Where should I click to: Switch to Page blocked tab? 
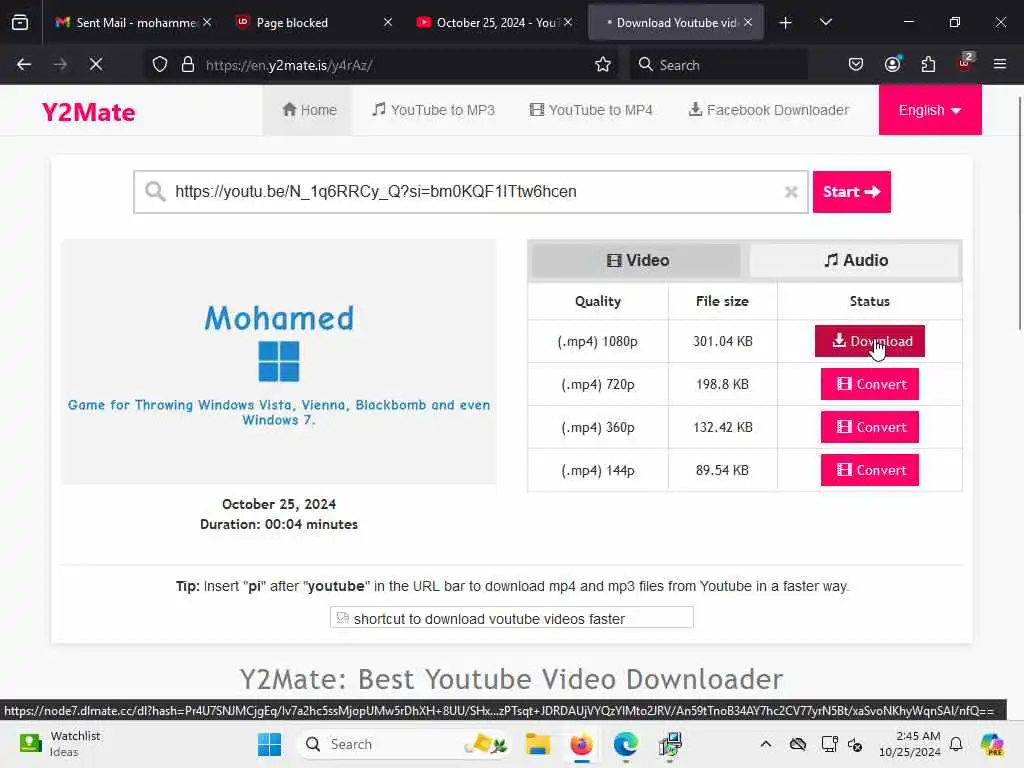tap(313, 22)
